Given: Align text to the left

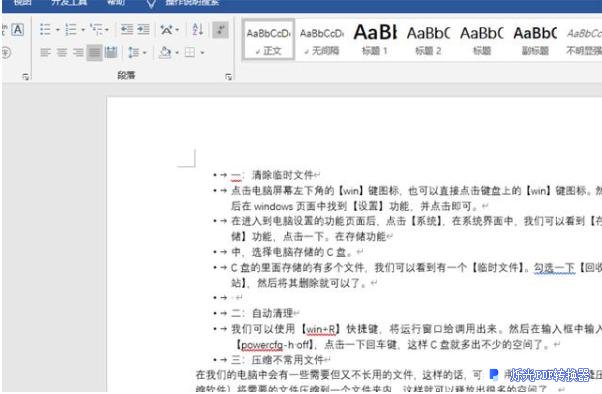Looking at the screenshot, I should click(45, 52).
